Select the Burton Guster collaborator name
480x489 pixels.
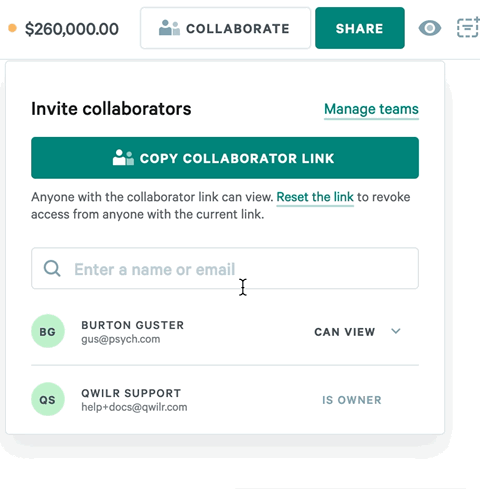tap(133, 325)
